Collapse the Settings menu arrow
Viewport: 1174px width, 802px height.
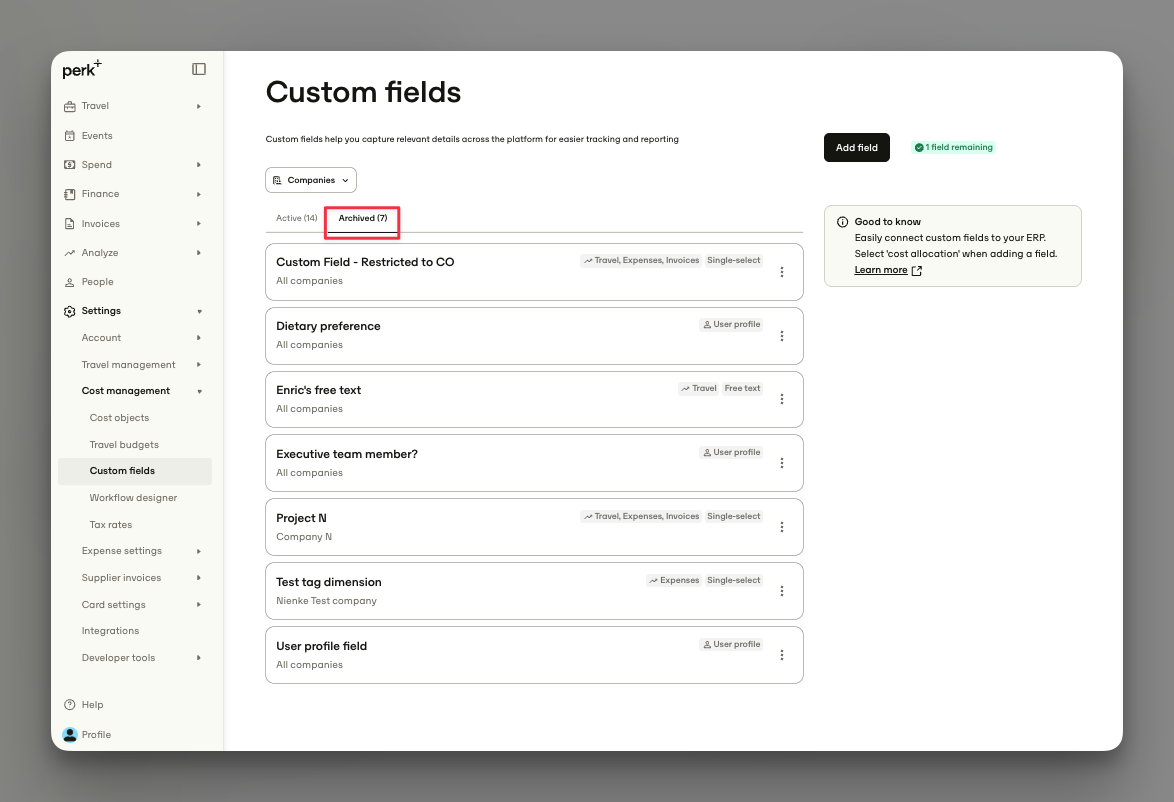199,312
